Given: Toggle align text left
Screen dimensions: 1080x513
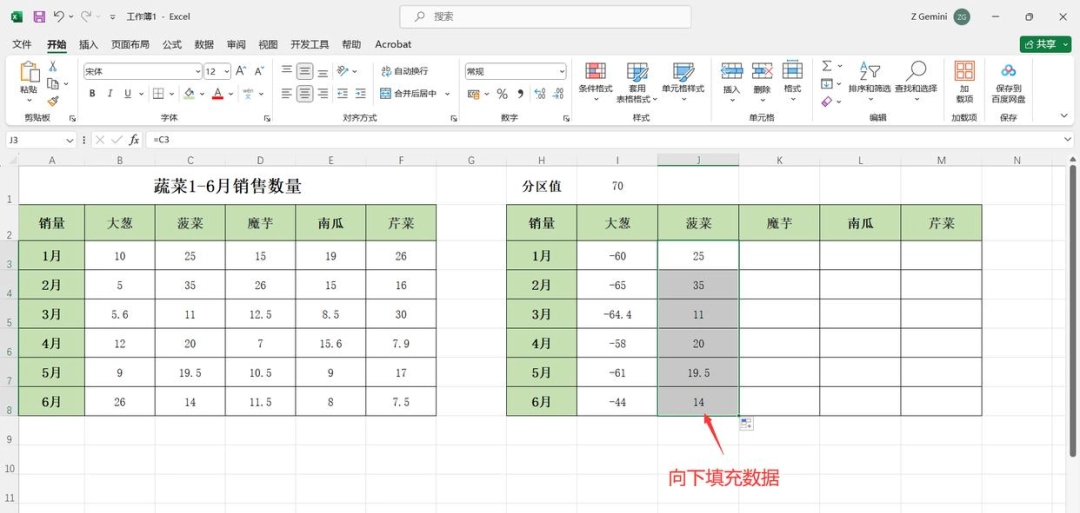Looking at the screenshot, I should click(287, 94).
